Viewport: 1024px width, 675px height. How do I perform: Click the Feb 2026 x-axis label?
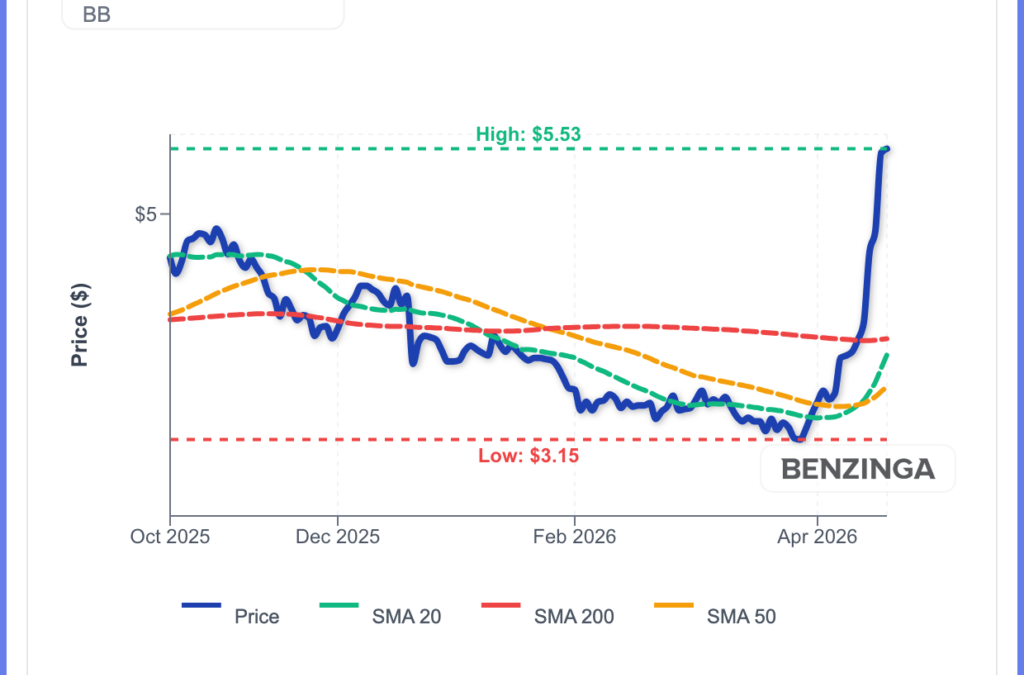(x=575, y=537)
